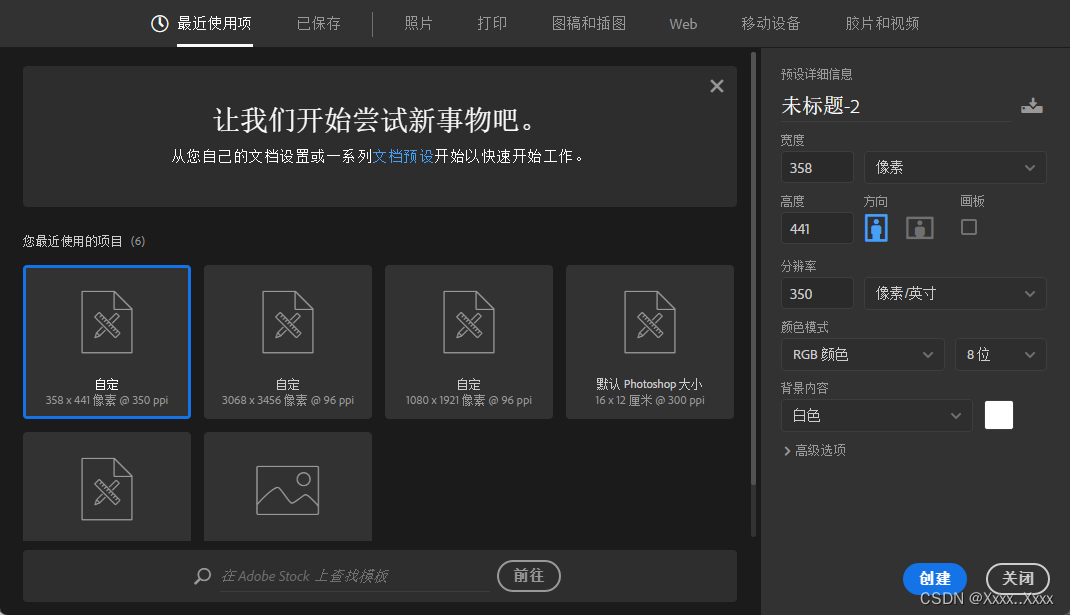Enable portrait orientation
Image resolution: width=1070 pixels, height=615 pixels.
[876, 227]
